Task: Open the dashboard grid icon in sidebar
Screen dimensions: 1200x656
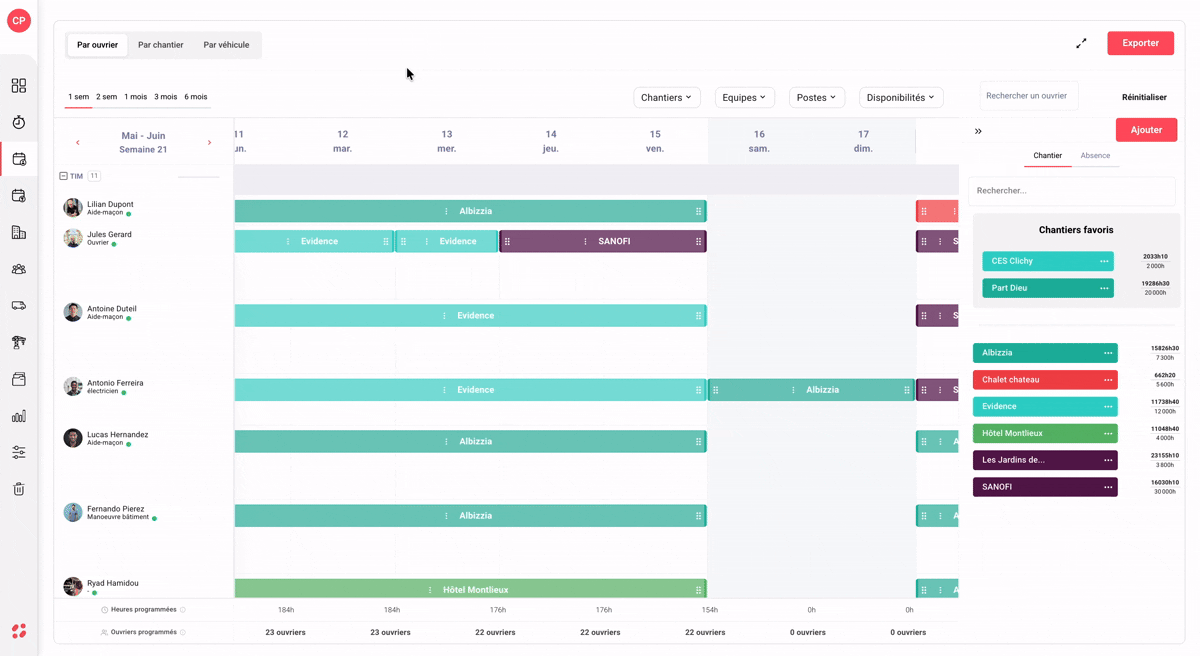Action: tap(19, 86)
